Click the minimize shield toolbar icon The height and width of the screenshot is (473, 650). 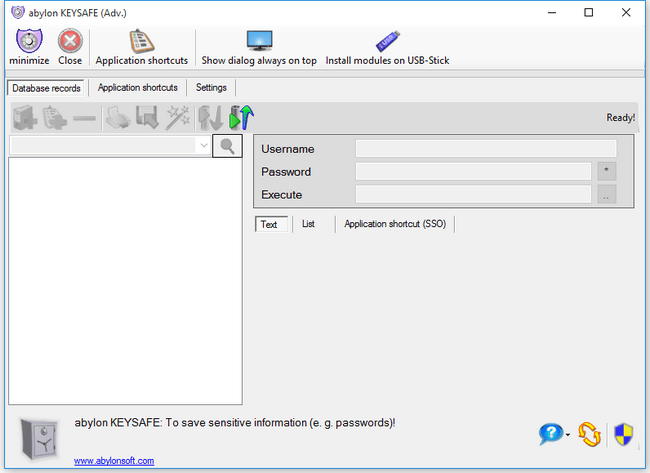pyautogui.click(x=29, y=41)
